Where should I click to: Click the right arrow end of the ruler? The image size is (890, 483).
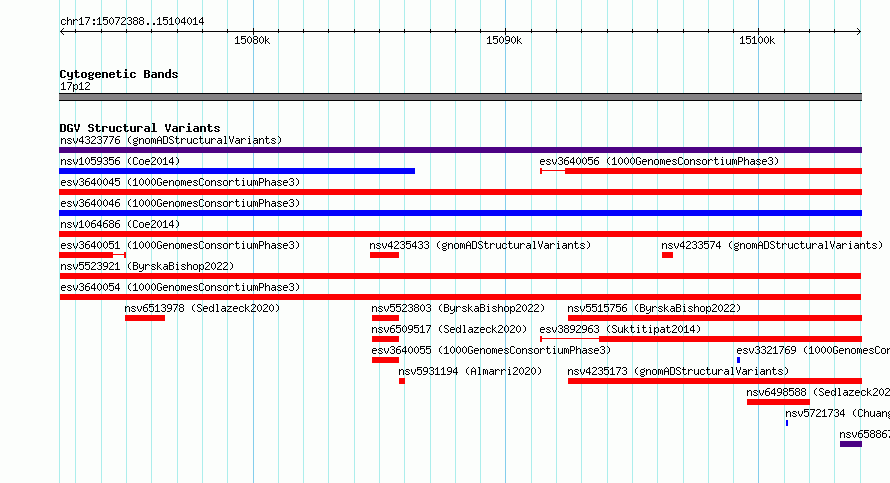pyautogui.click(x=859, y=31)
